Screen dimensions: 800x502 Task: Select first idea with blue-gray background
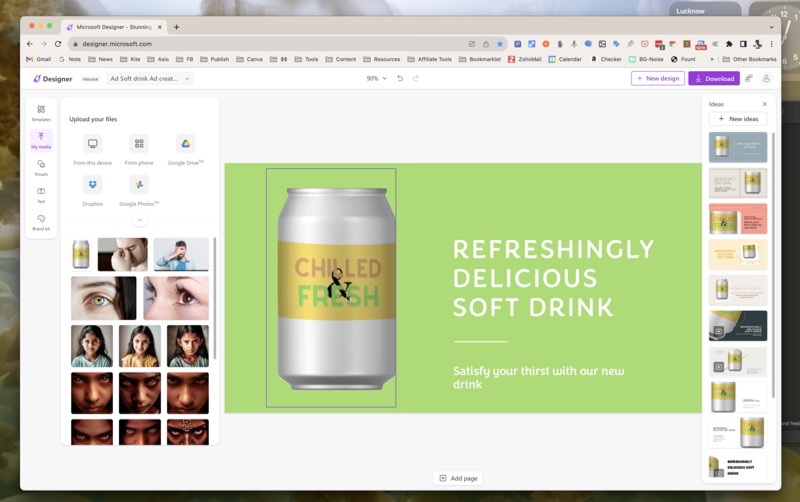pos(738,147)
